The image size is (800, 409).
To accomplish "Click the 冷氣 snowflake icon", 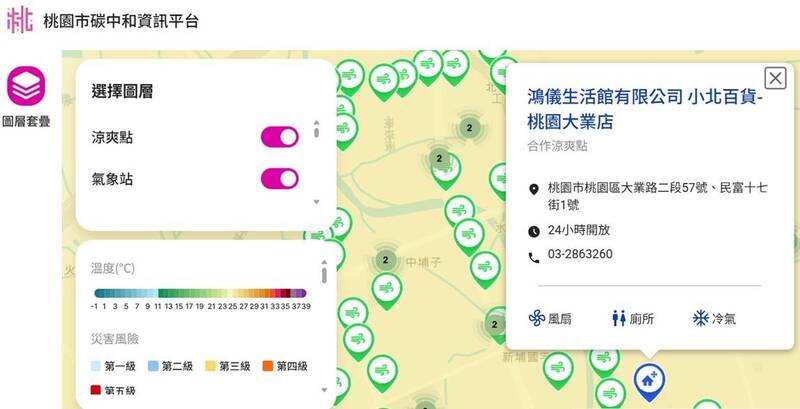I will pyautogui.click(x=701, y=319).
